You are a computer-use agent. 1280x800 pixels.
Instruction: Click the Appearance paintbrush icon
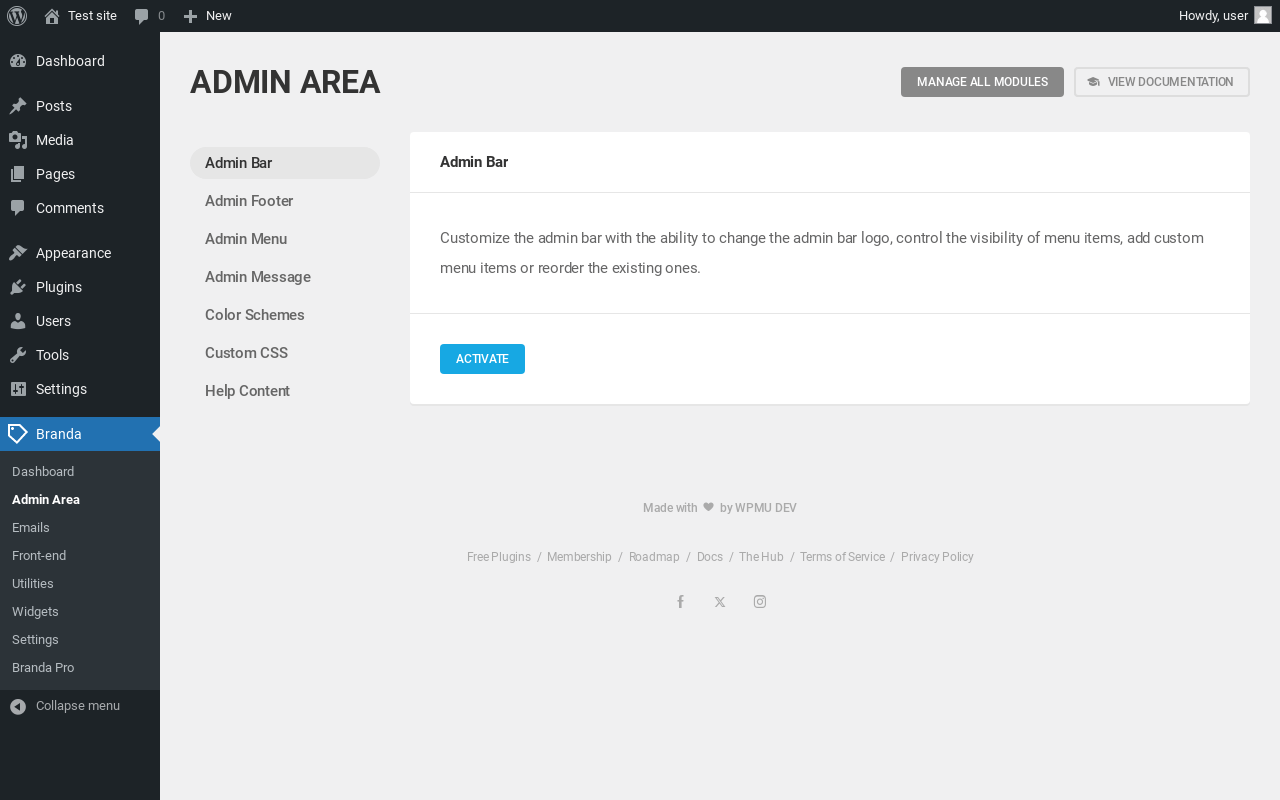[18, 253]
